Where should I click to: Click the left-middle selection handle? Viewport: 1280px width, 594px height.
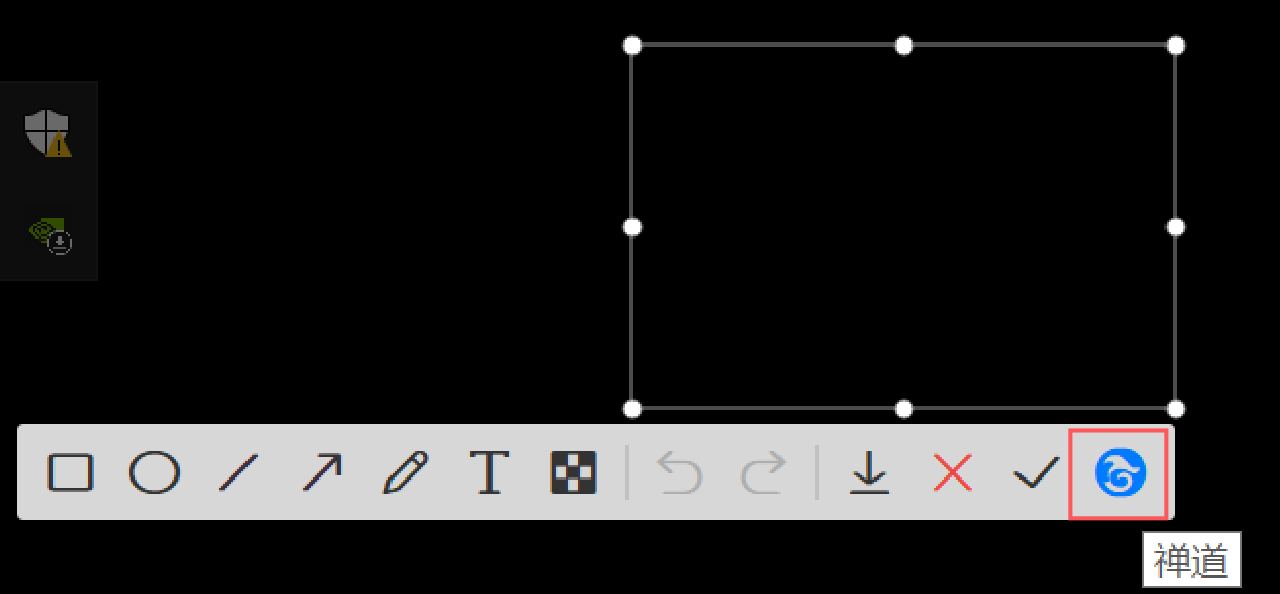click(632, 227)
